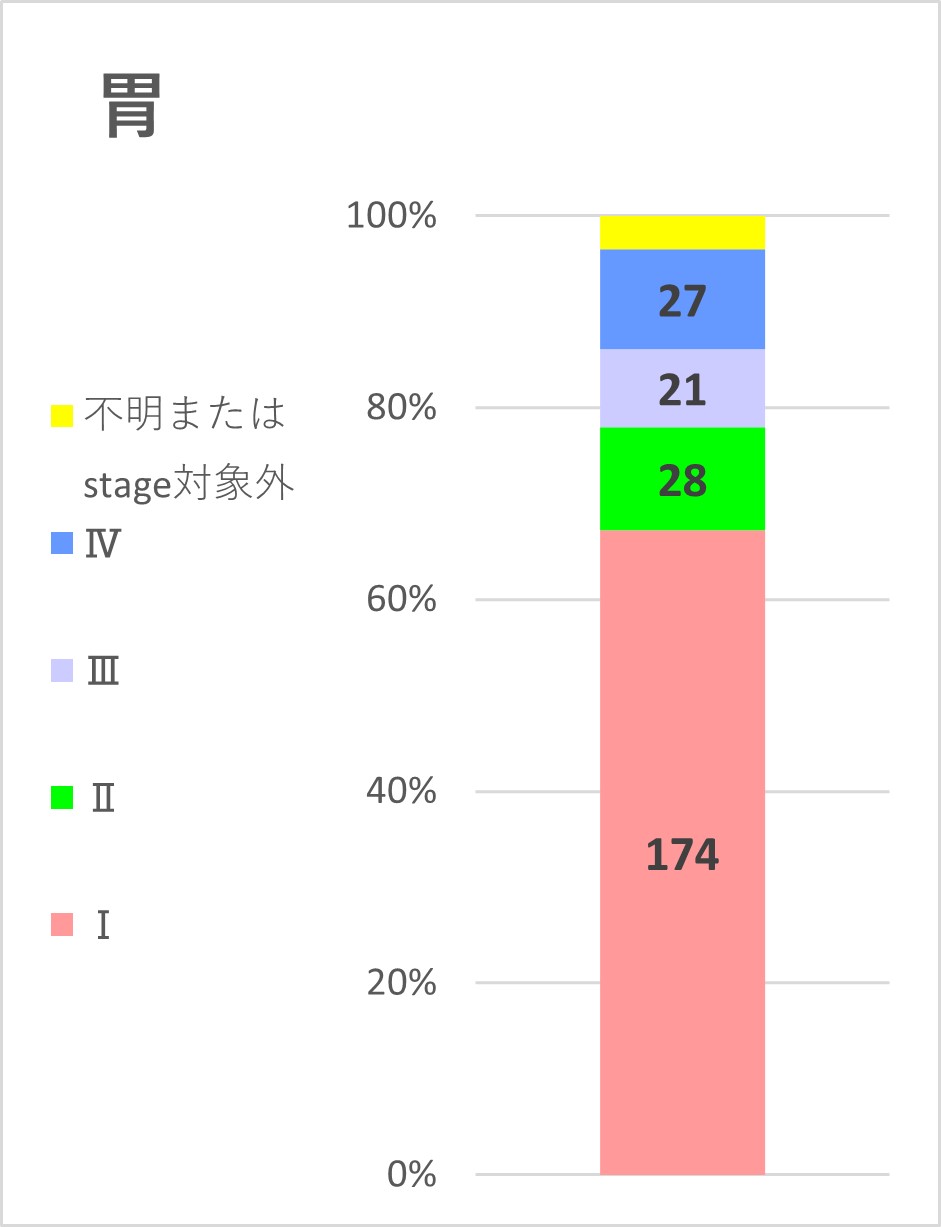Click the pink bar segment labeled 174
The image size is (941, 1227).
tap(682, 852)
